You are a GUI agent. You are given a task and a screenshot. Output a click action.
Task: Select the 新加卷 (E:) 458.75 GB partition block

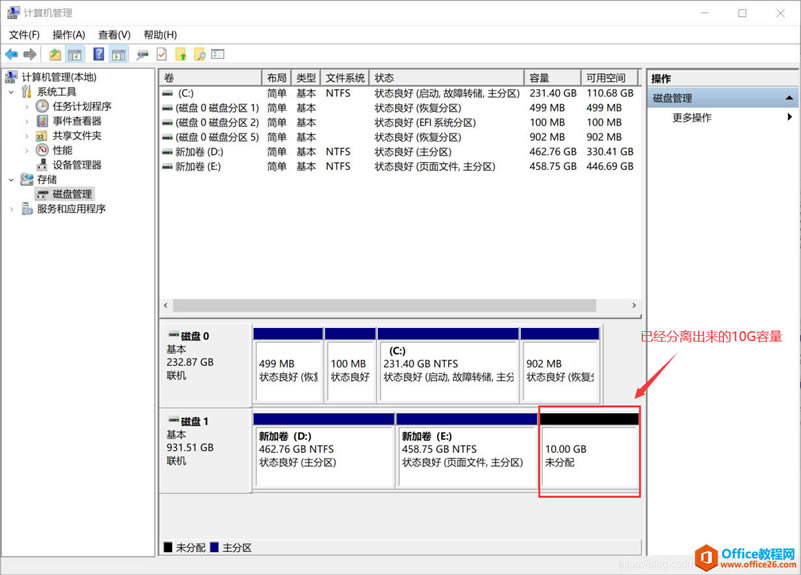(467, 450)
